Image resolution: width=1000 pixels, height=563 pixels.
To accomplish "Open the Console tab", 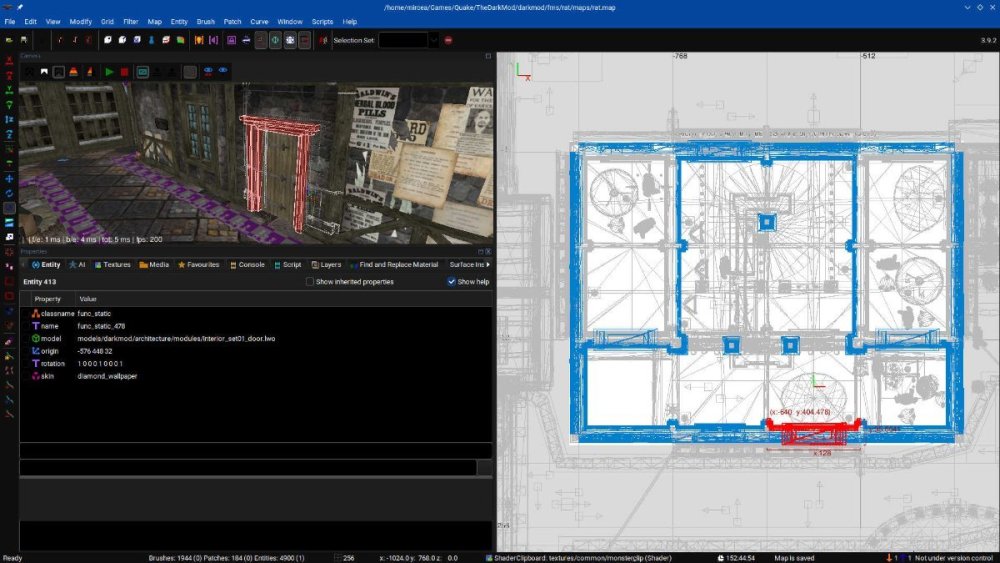I will coord(247,264).
